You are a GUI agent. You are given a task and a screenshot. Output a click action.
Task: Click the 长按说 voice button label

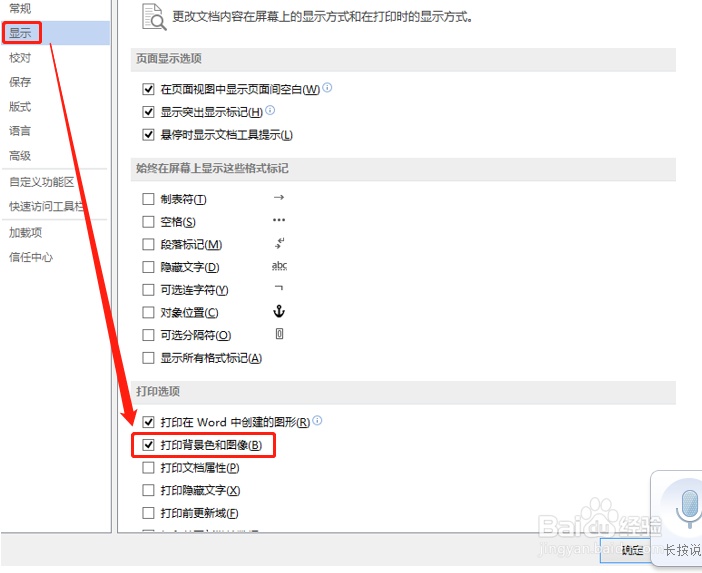click(683, 550)
